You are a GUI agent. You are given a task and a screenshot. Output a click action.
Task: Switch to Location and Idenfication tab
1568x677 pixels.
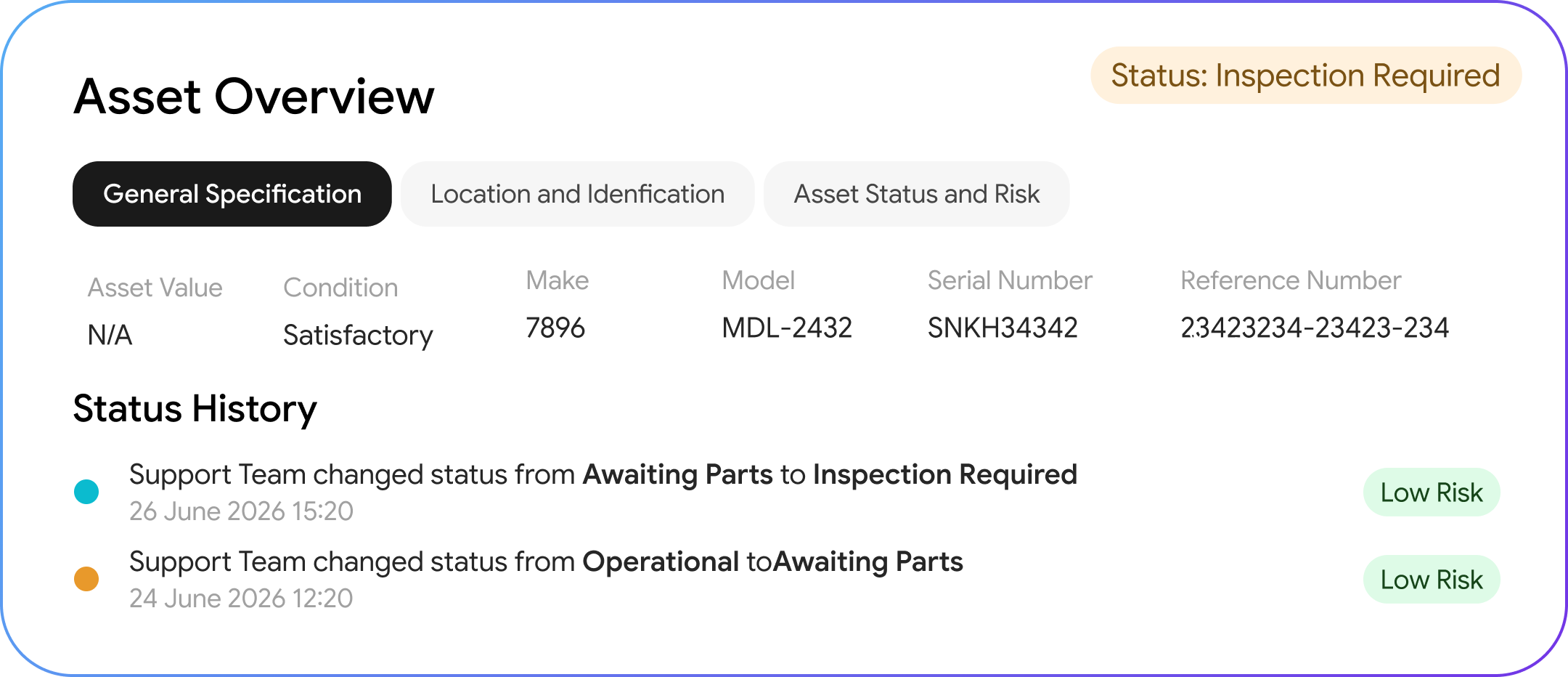[577, 194]
